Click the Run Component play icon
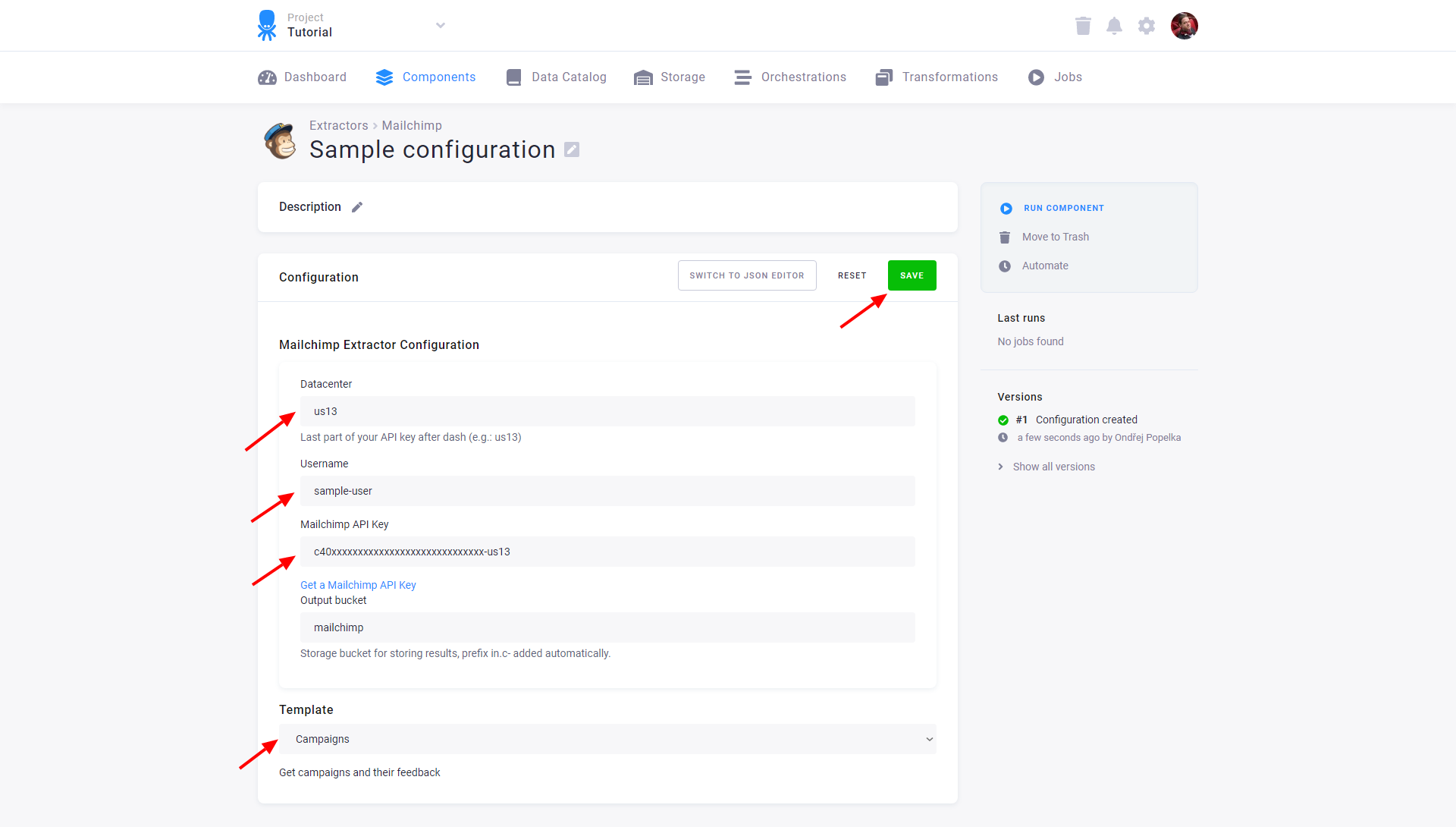The width and height of the screenshot is (1456, 827). pos(1006,209)
